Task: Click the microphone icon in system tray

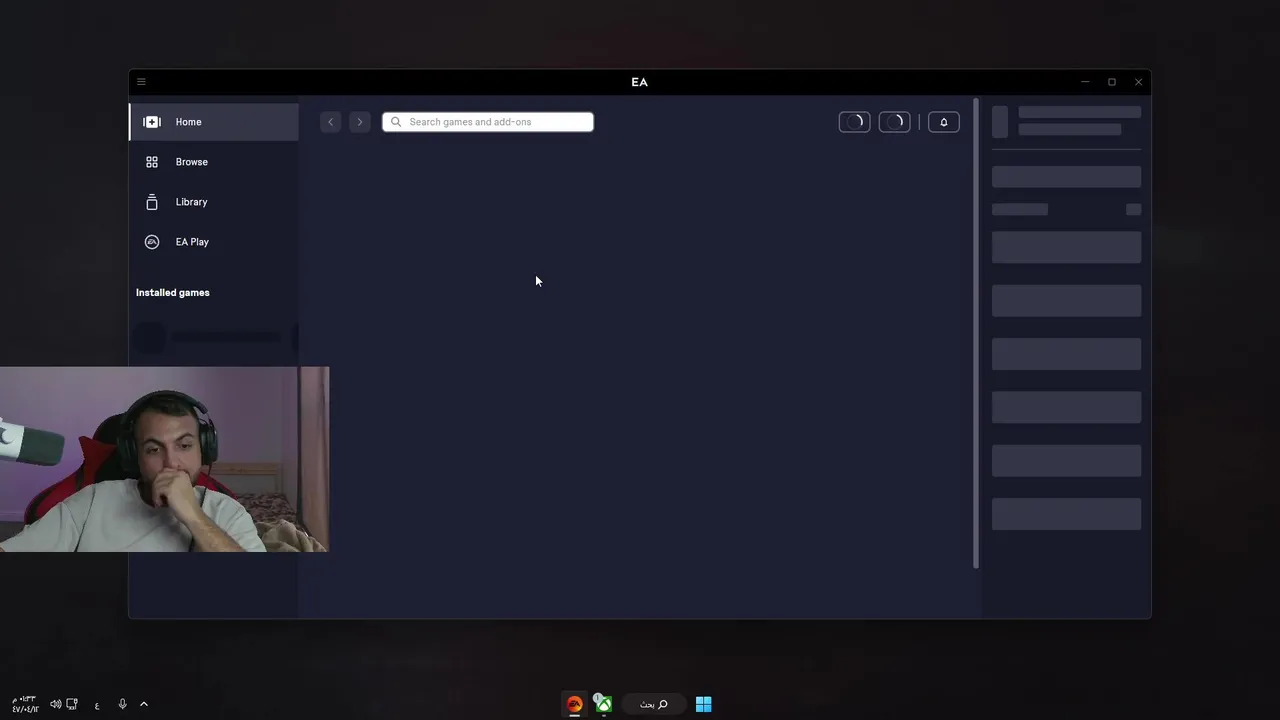Action: [122, 704]
